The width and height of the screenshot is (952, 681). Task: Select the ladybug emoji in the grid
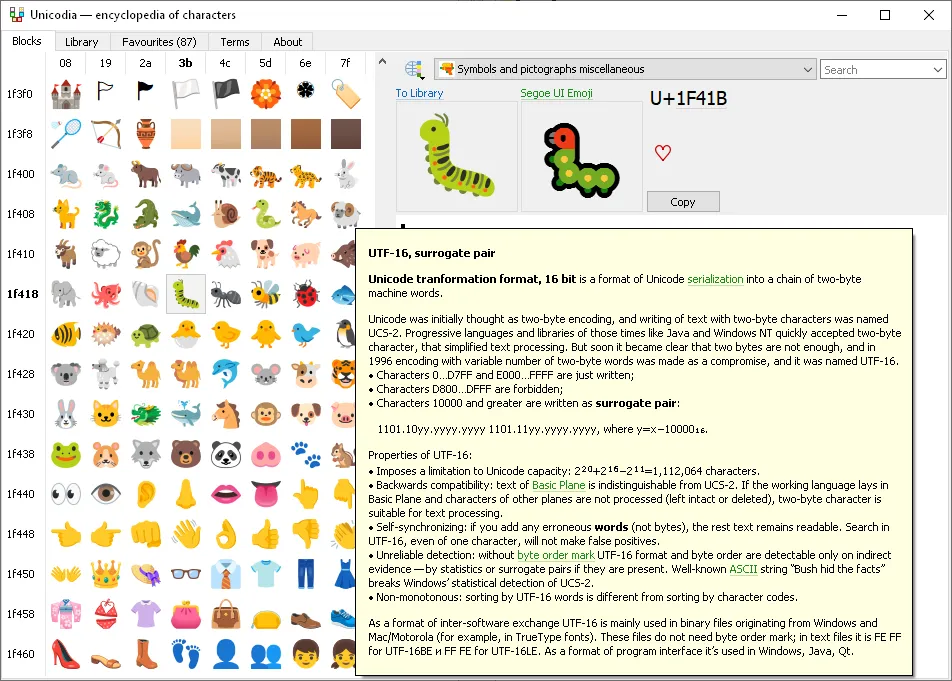305,294
